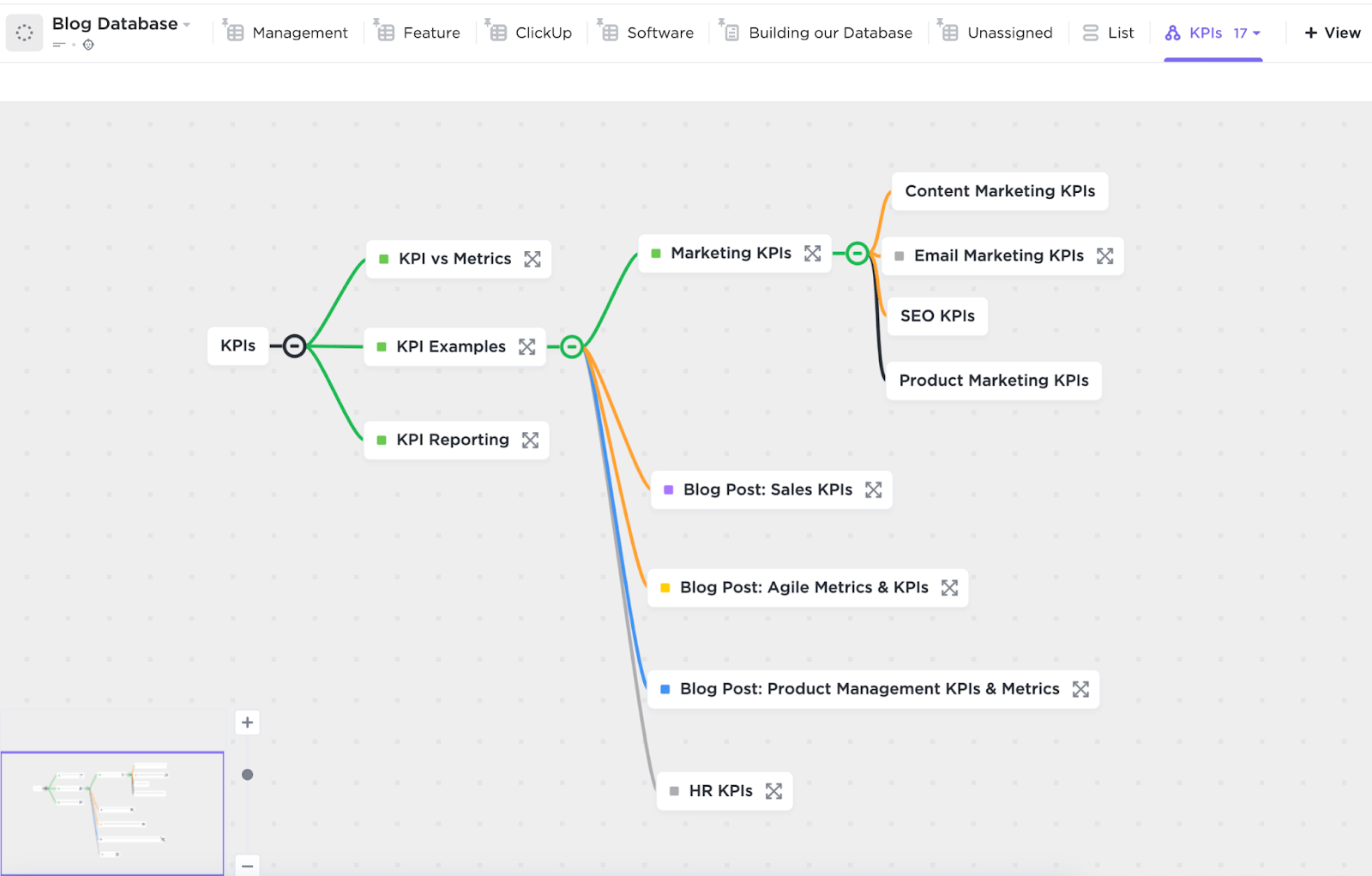Click blue status square on Product Management KPIs
This screenshot has height=876, width=1372.
(665, 689)
